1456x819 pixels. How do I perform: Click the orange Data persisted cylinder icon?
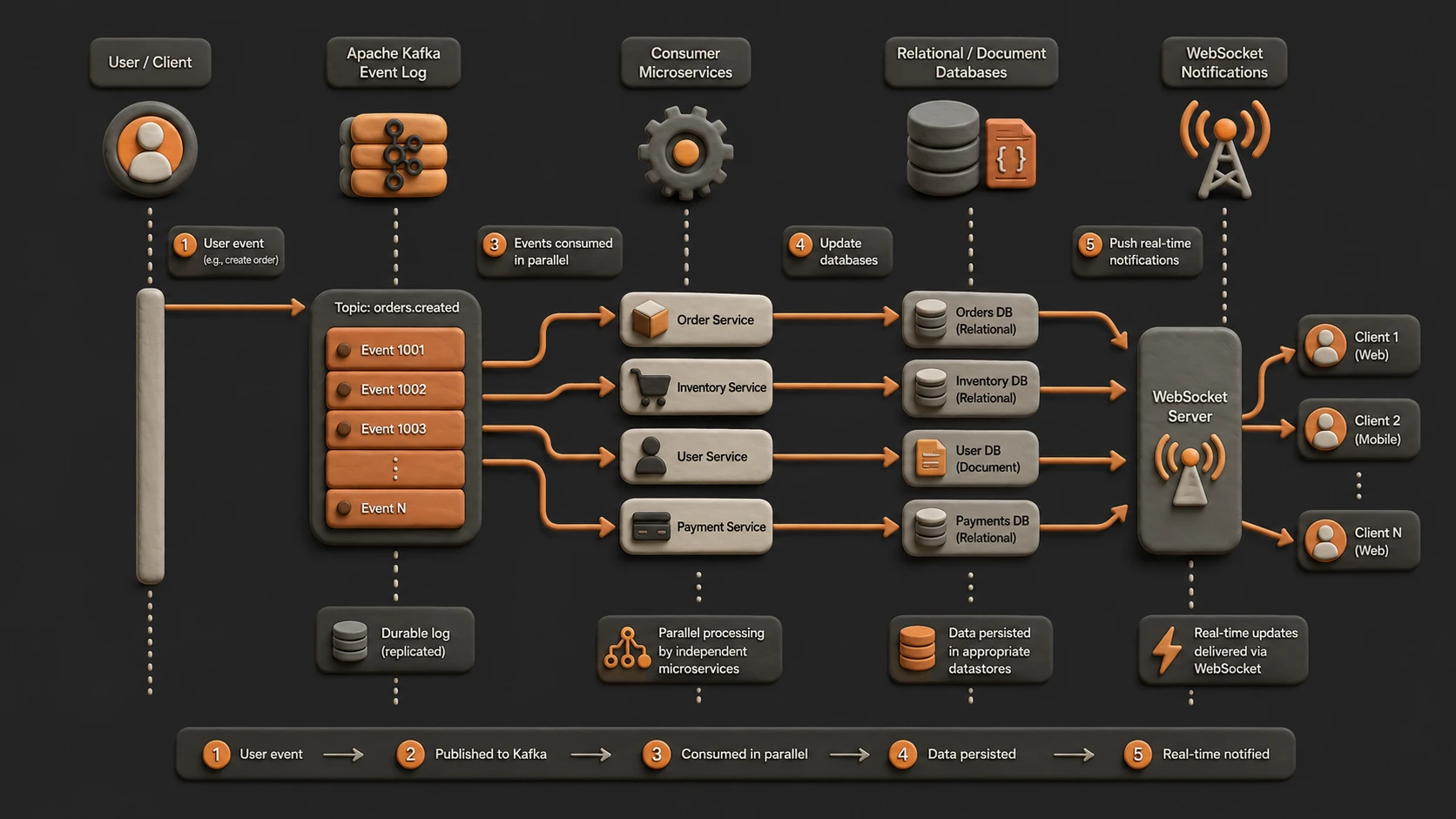tap(917, 648)
